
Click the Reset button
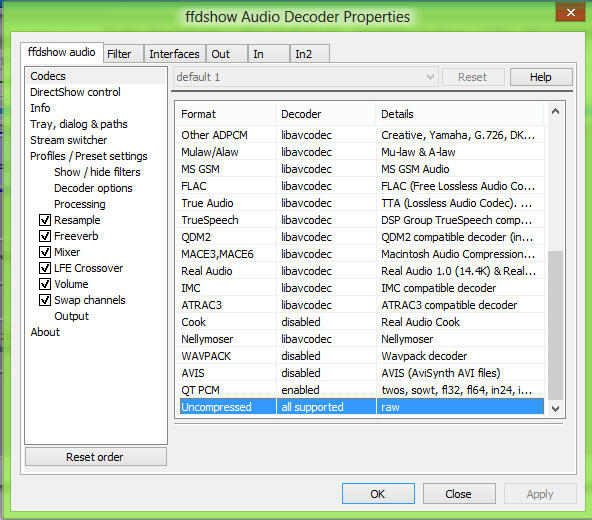coord(473,77)
